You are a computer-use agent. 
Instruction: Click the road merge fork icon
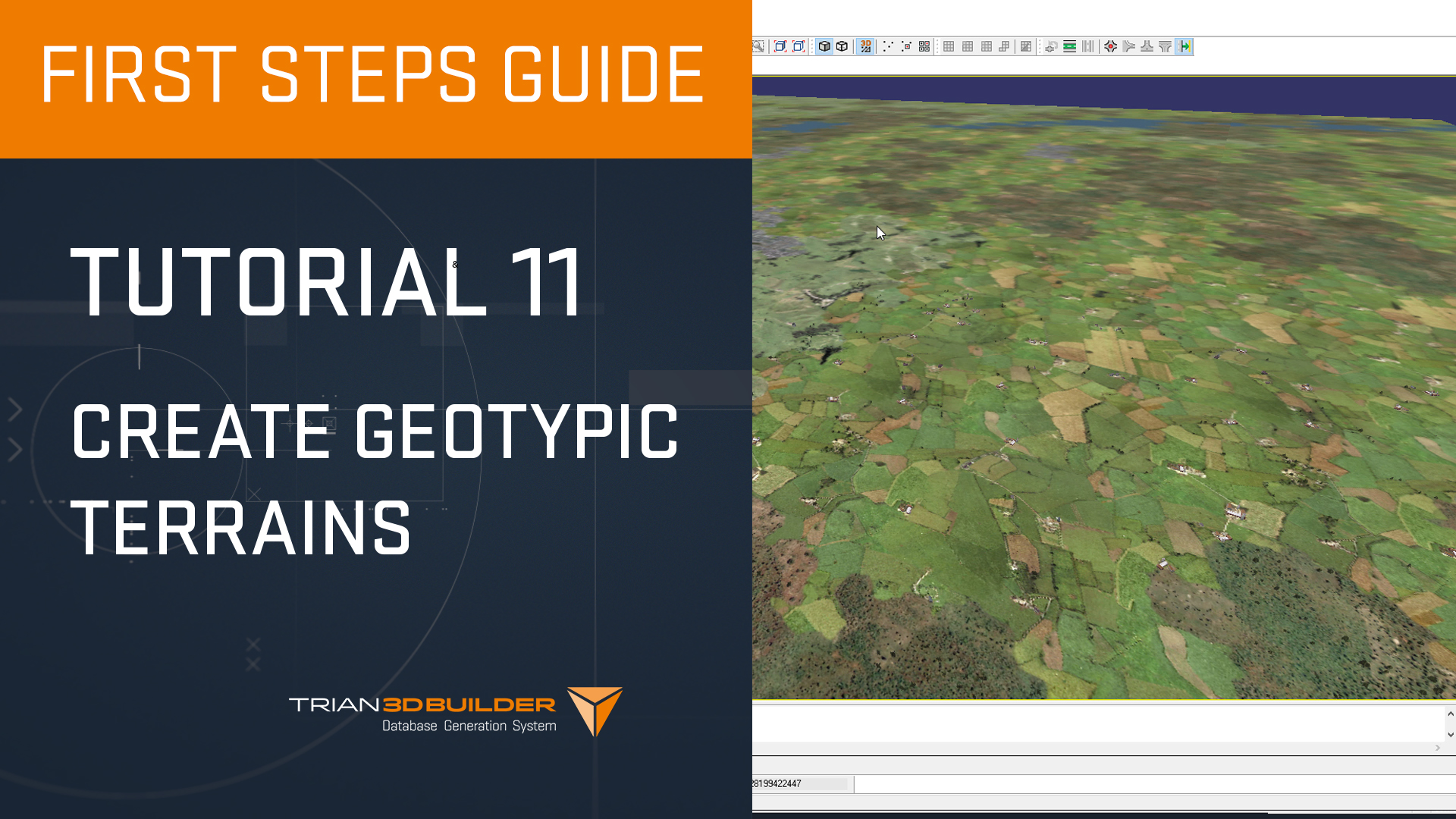click(x=1128, y=46)
